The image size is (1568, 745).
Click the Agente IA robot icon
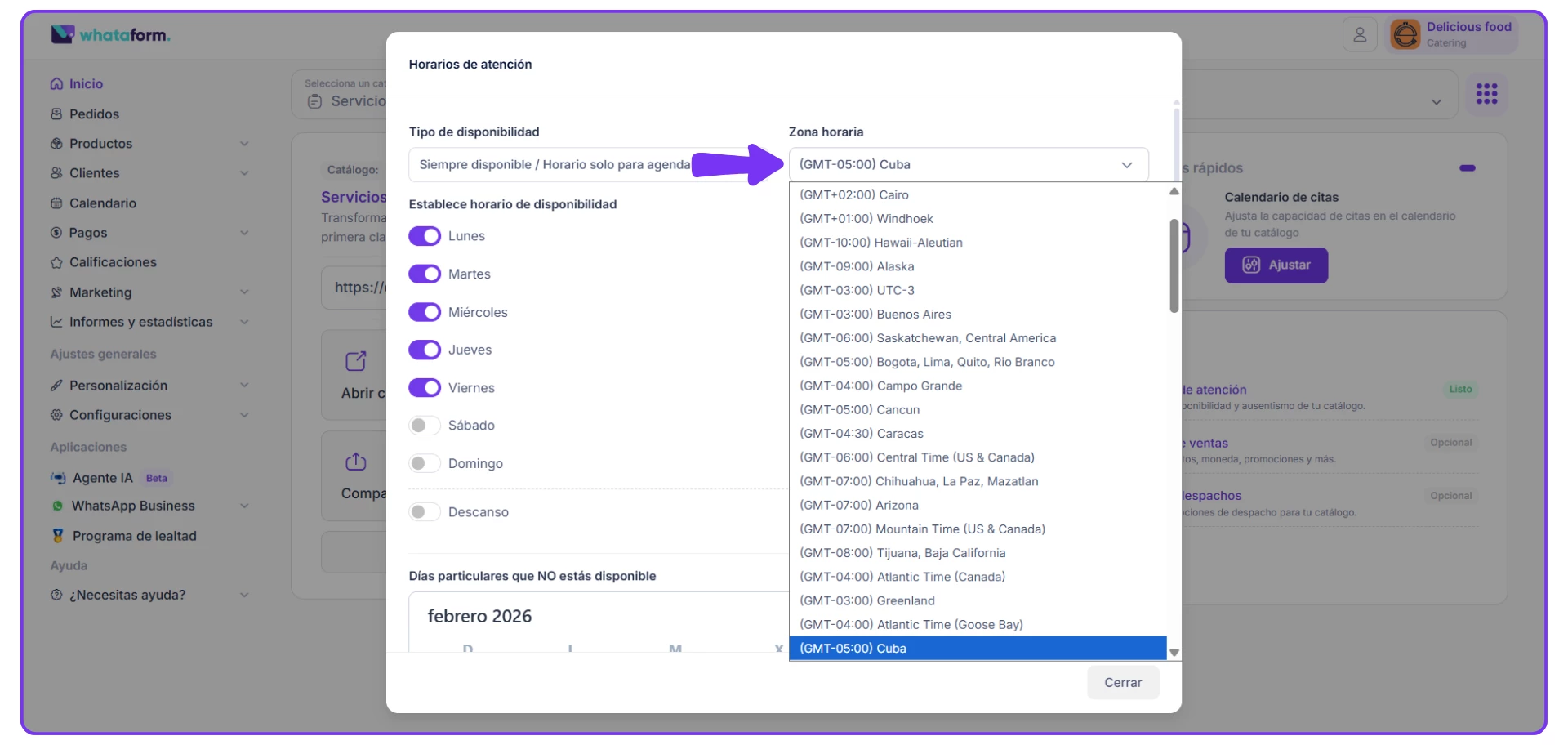pyautogui.click(x=58, y=478)
